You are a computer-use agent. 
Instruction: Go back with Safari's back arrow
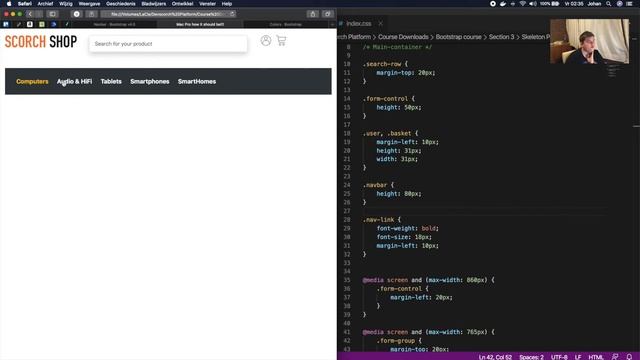pyautogui.click(x=30, y=14)
